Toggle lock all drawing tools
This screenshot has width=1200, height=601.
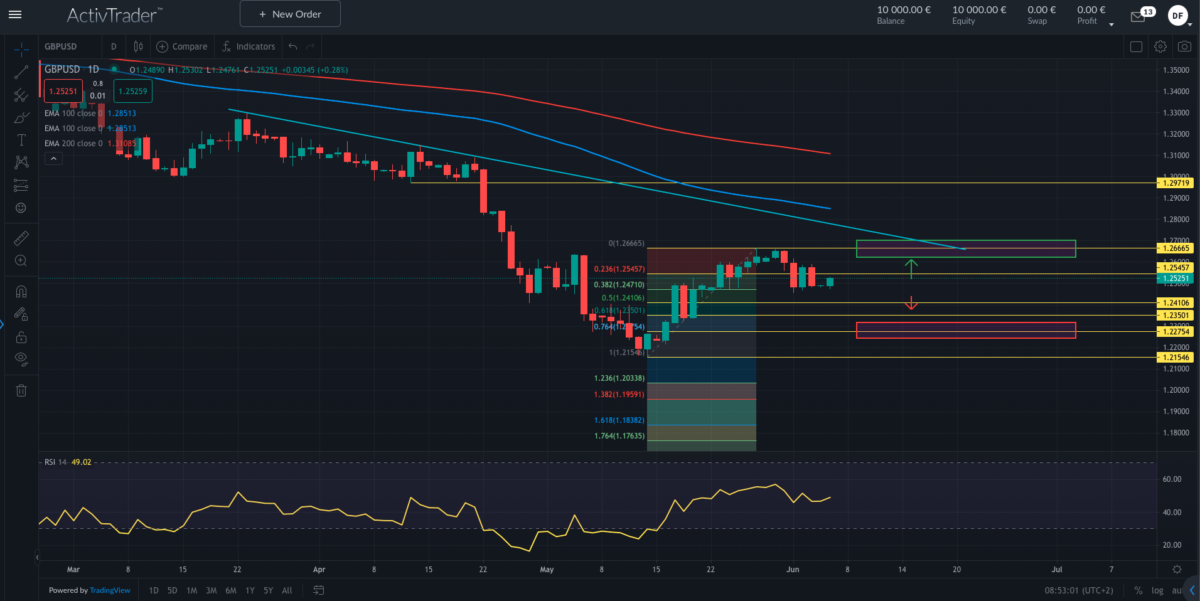20,337
